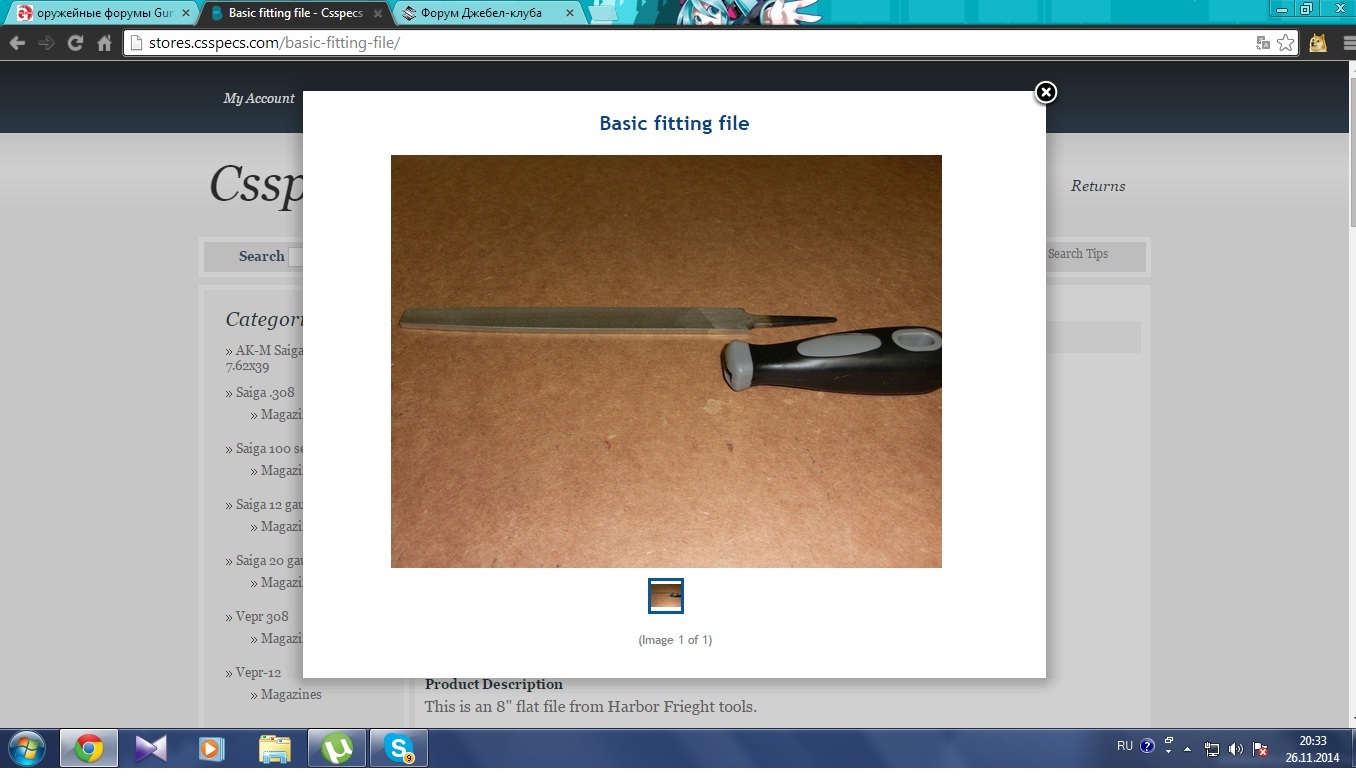The width and height of the screenshot is (1356, 776).
Task: Open the My Account link
Action: pos(258,98)
